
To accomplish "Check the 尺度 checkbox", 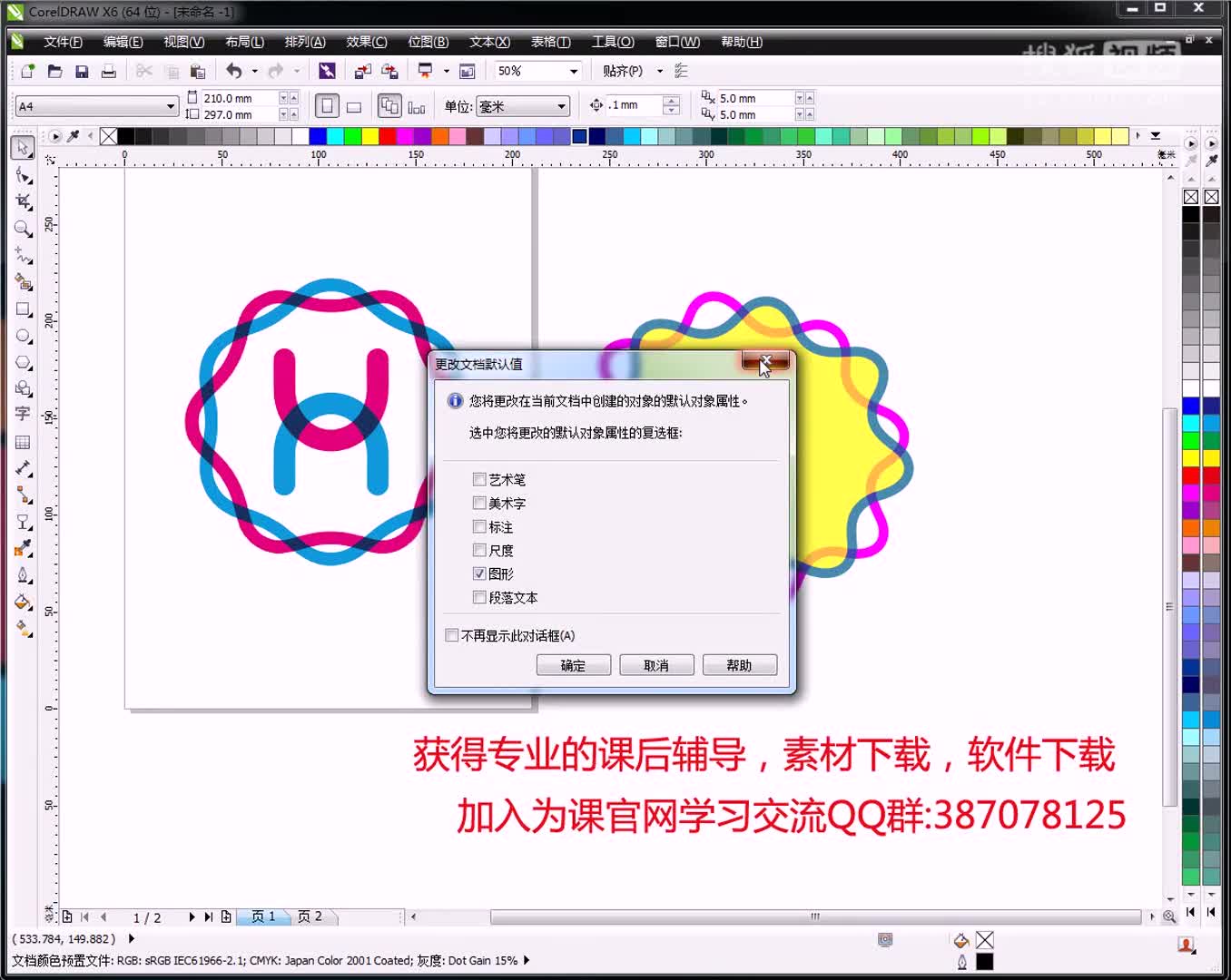I will [479, 550].
